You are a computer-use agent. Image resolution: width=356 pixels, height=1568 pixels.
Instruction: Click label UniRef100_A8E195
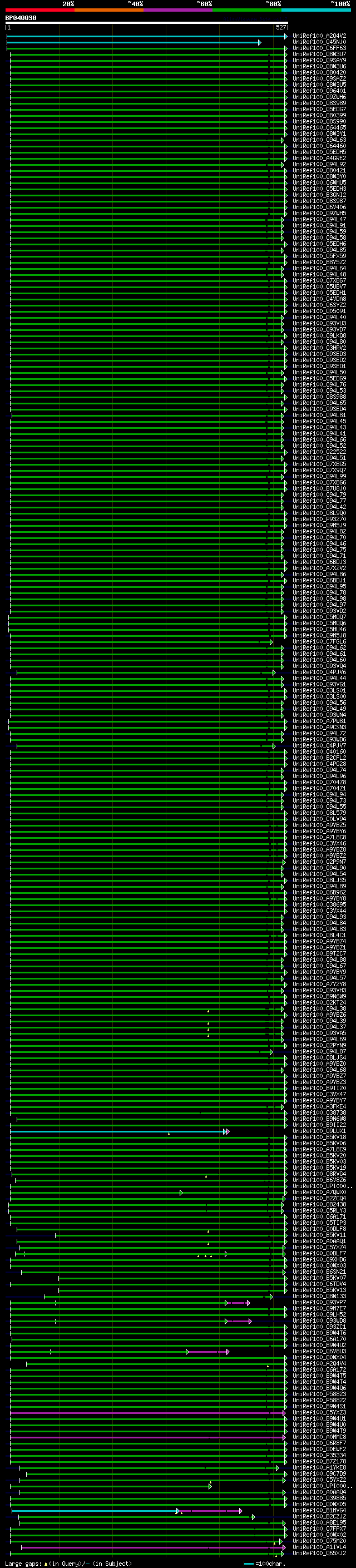coord(319,1522)
